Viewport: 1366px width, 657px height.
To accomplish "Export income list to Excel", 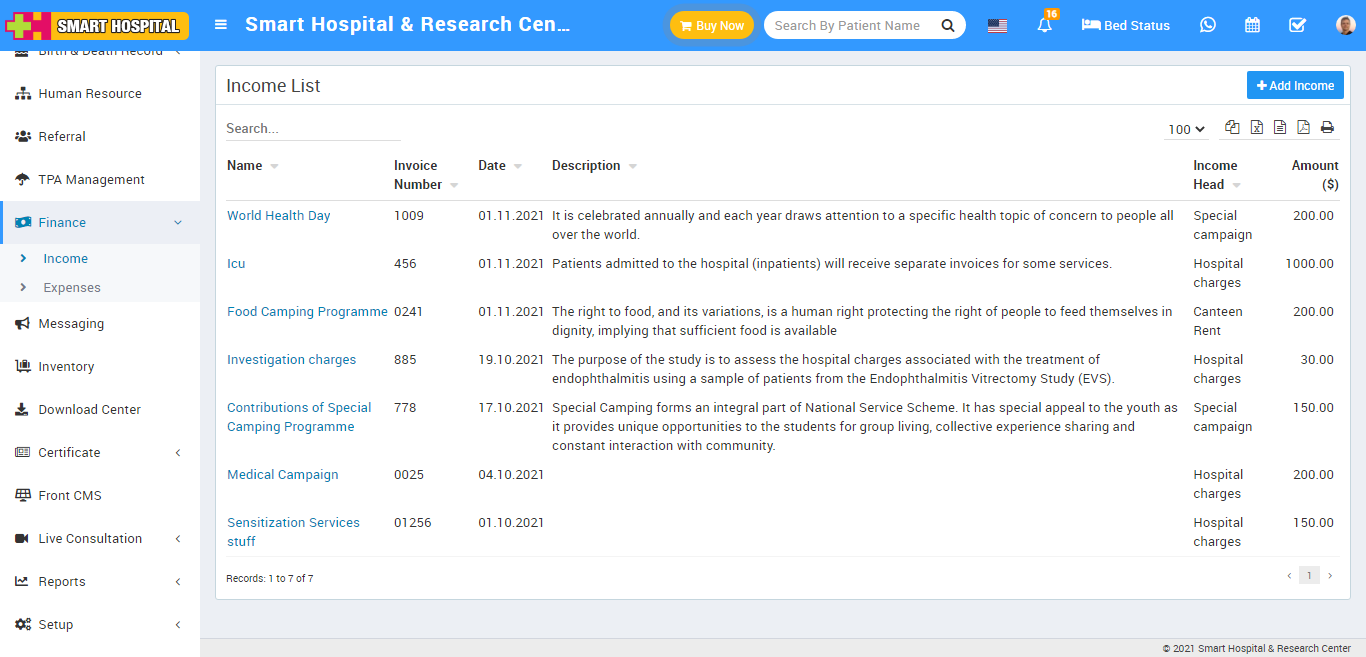I will pyautogui.click(x=1256, y=127).
